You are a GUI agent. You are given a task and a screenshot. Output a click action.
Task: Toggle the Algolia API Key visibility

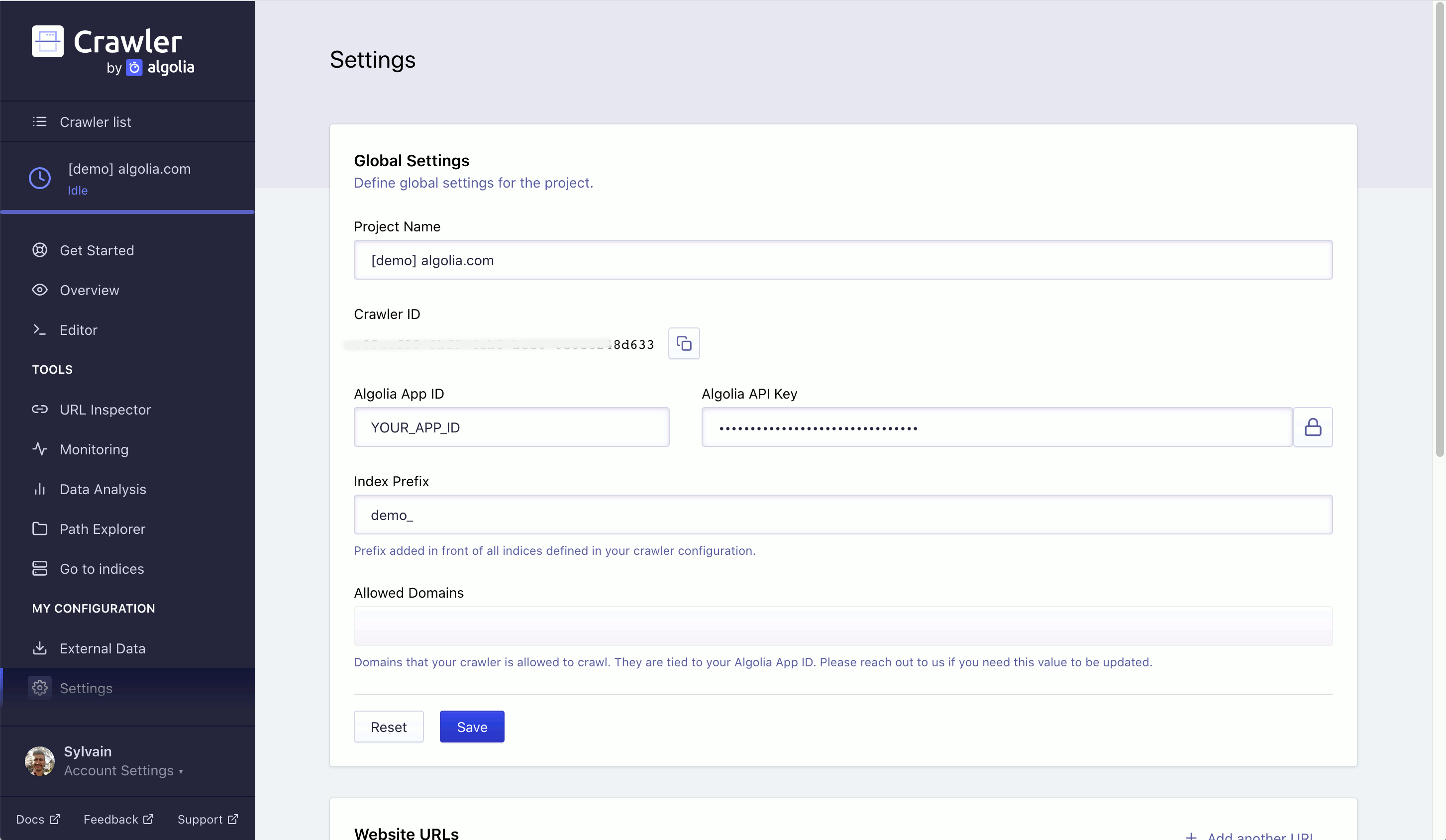1313,427
